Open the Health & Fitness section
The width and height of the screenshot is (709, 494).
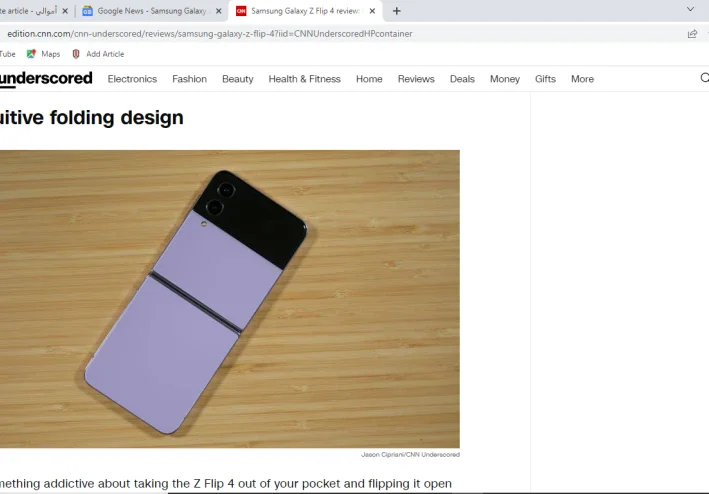coord(304,79)
